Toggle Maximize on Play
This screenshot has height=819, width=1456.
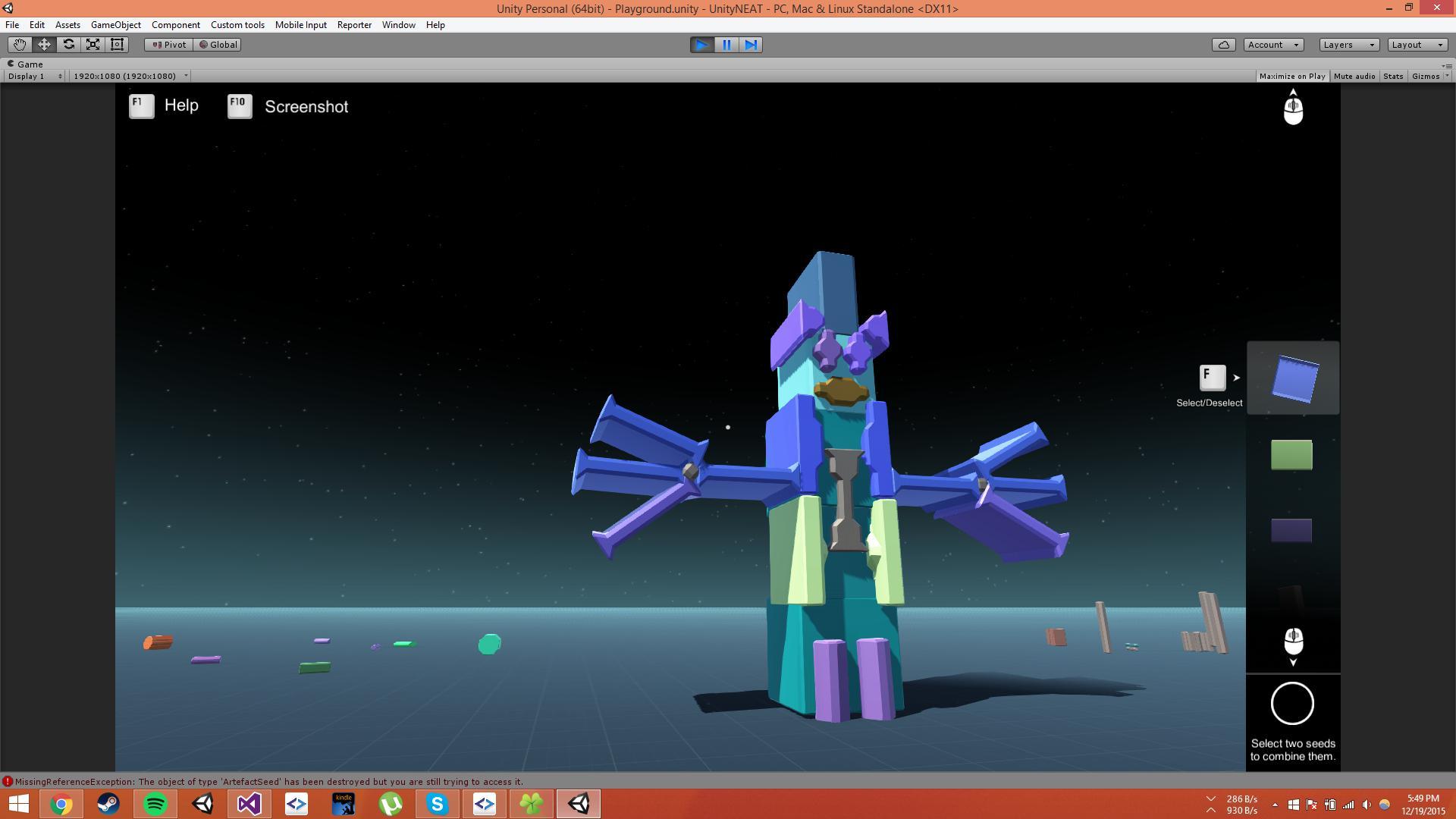[x=1292, y=76]
